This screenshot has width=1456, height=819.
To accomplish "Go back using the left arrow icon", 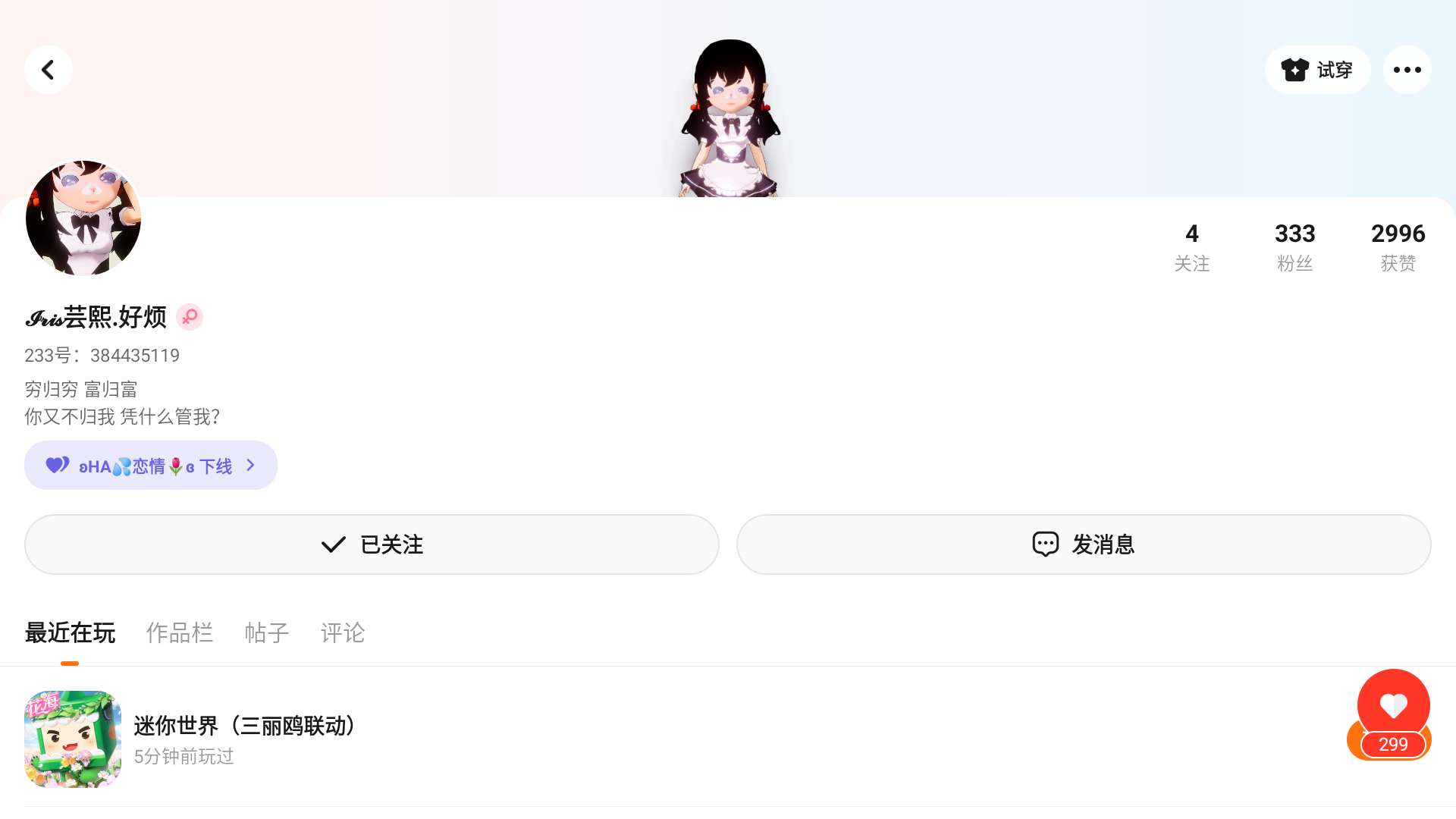I will 48,70.
